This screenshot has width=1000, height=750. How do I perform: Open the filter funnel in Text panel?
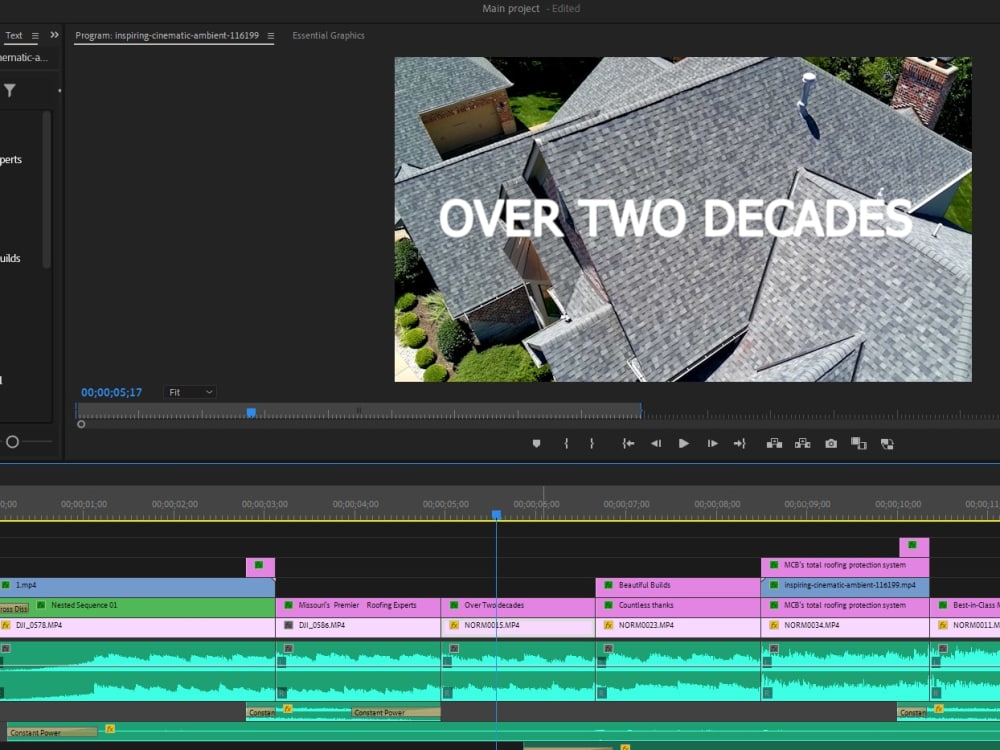point(10,91)
